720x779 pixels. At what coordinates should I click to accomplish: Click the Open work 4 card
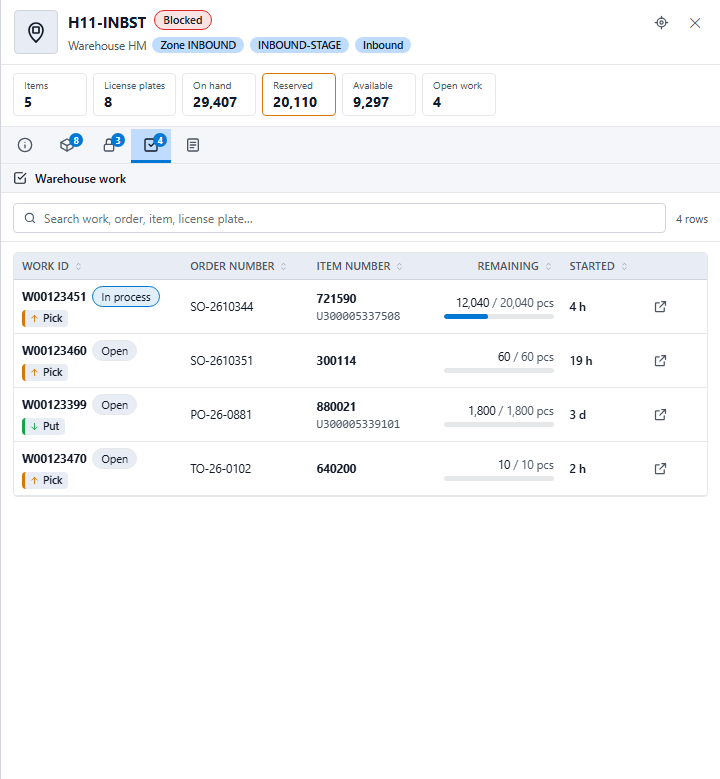[459, 94]
